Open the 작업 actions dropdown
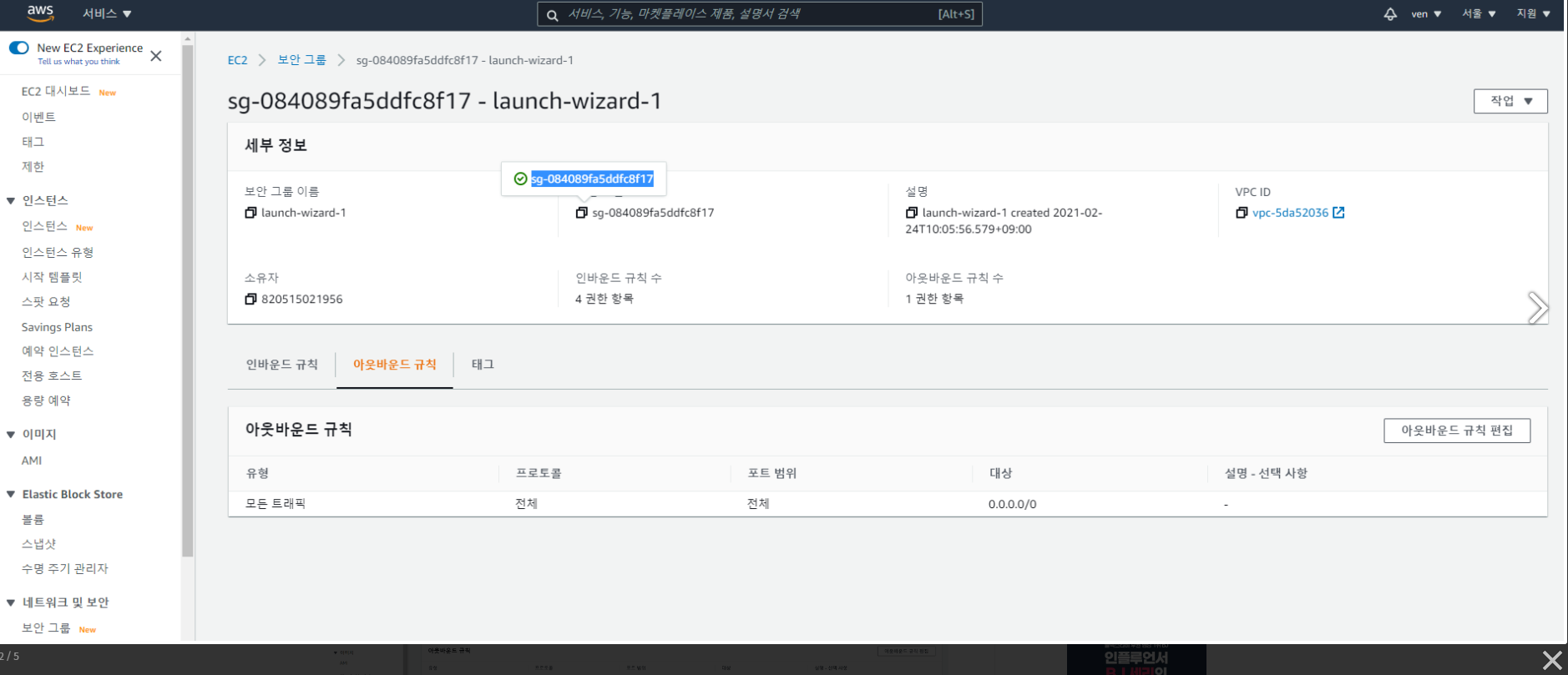Screen dimensions: 1568x675 click(1510, 101)
